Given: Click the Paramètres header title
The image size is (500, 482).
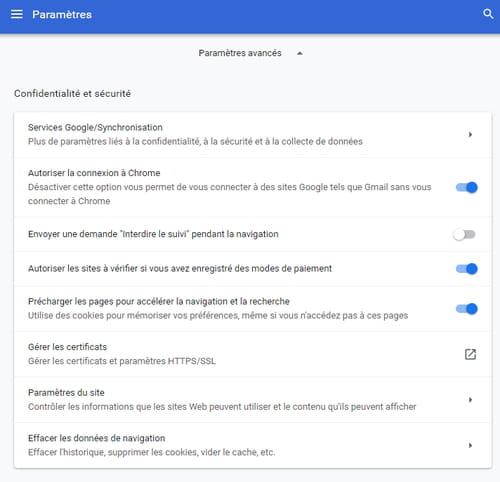Looking at the screenshot, I should click(x=62, y=15).
